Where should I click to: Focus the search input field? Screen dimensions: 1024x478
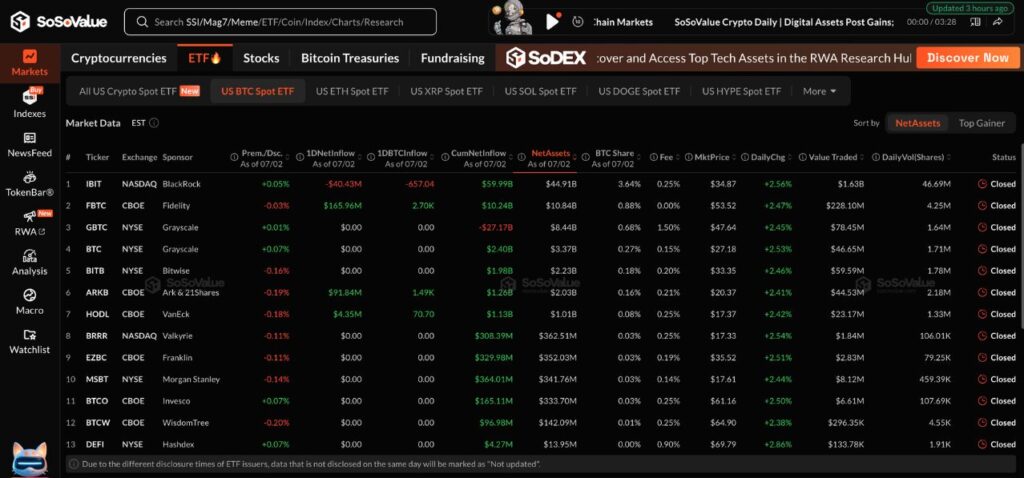tap(280, 22)
